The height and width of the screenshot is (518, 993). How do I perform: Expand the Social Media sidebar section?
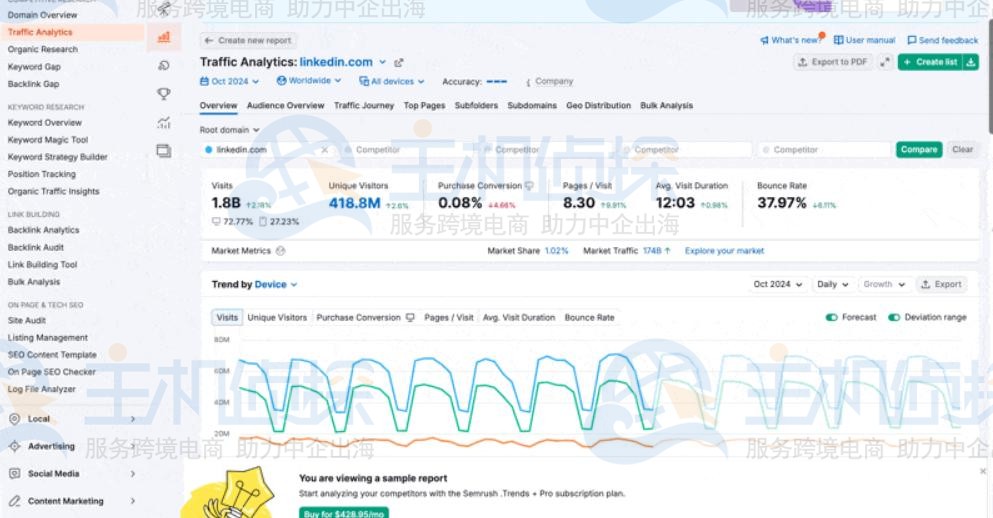(x=133, y=474)
